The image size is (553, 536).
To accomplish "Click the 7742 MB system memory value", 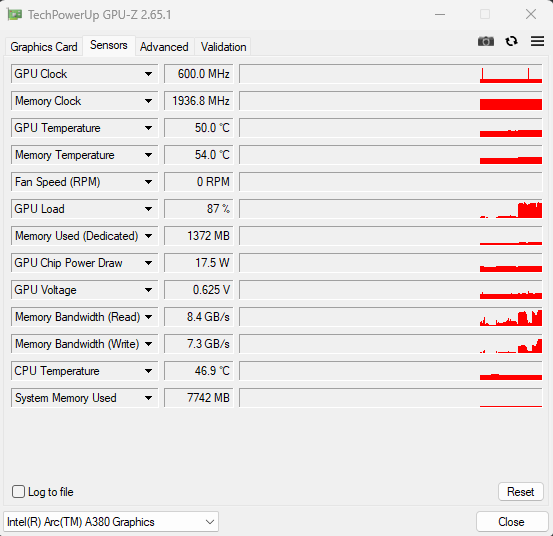I will 199,398.
